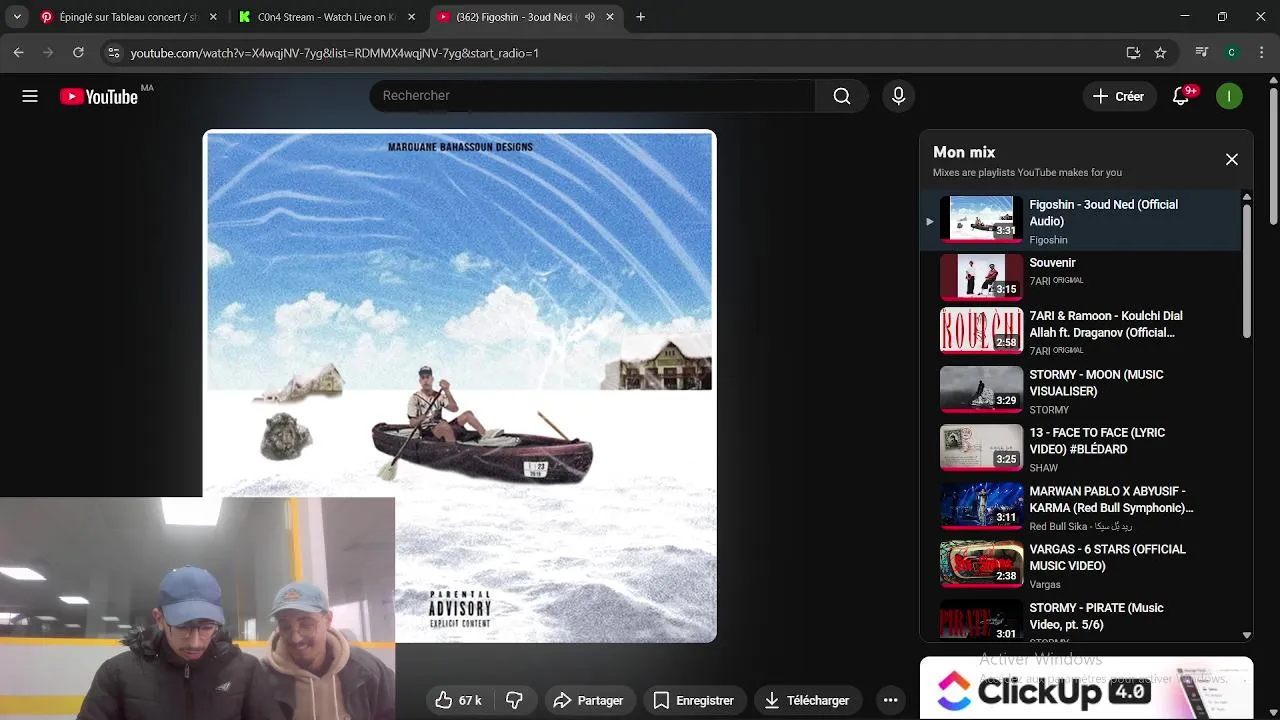The image size is (1280, 720).
Task: Open the account avatar menu
Action: click(1229, 96)
